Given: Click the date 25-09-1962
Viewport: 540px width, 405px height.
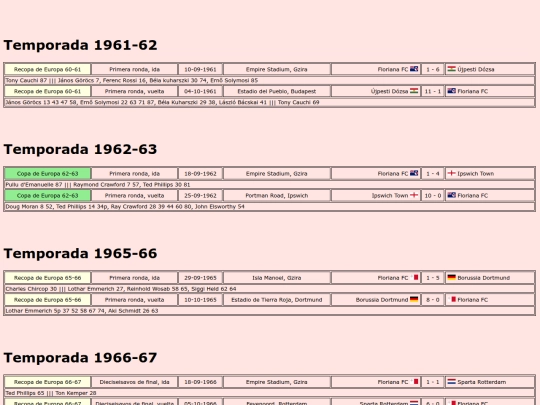Looking at the screenshot, I should click(200, 196).
